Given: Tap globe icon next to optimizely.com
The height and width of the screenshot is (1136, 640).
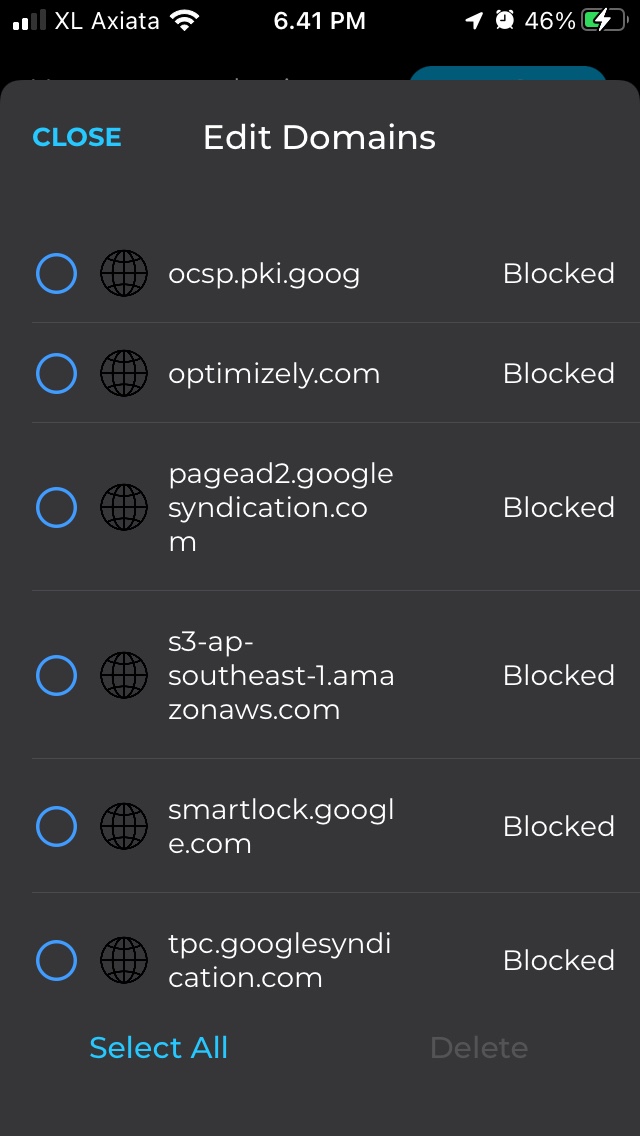Looking at the screenshot, I should point(124,373).
